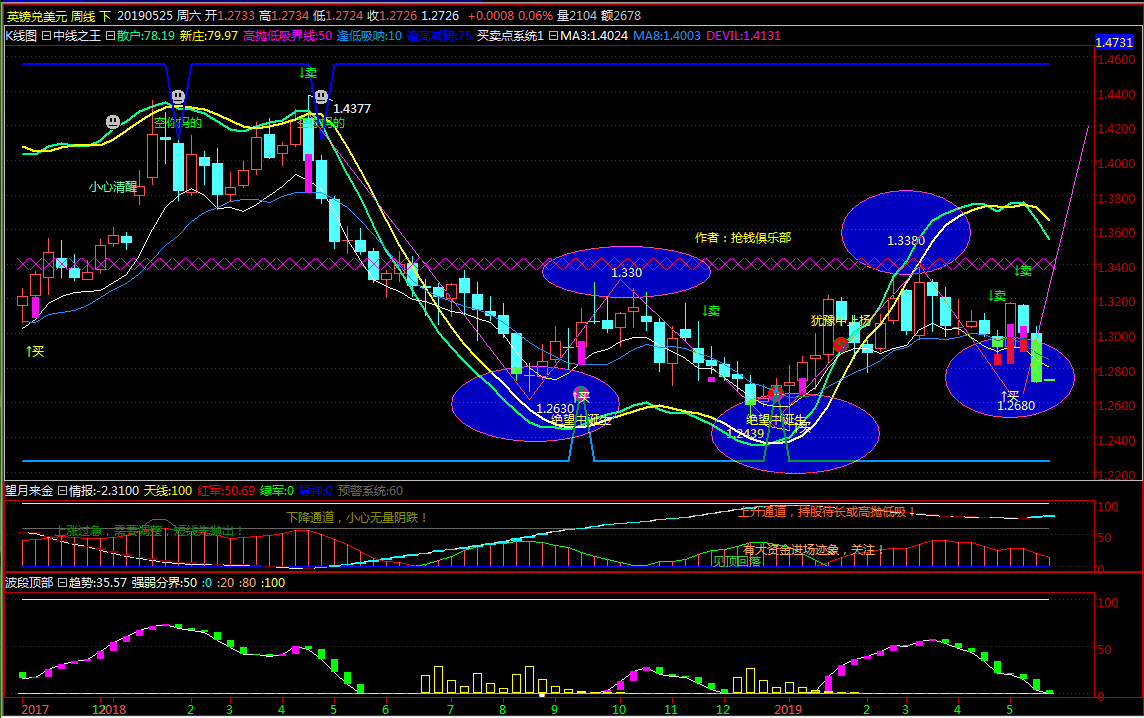This screenshot has width=1144, height=718.
Task: Click the gray face icon above 1.4377 peak
Action: pyautogui.click(x=321, y=97)
